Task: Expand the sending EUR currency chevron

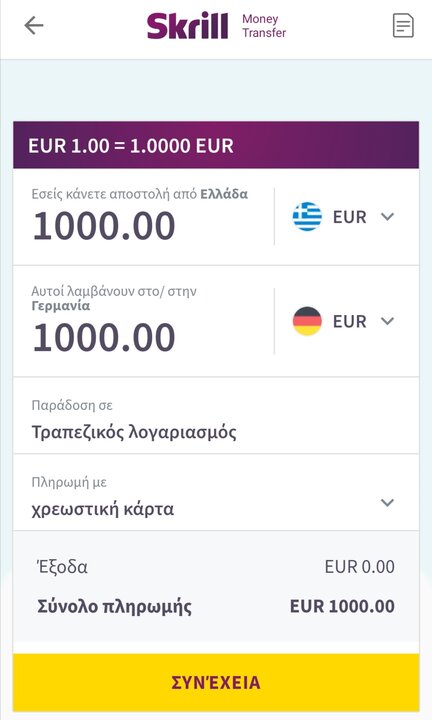Action: 387,217
